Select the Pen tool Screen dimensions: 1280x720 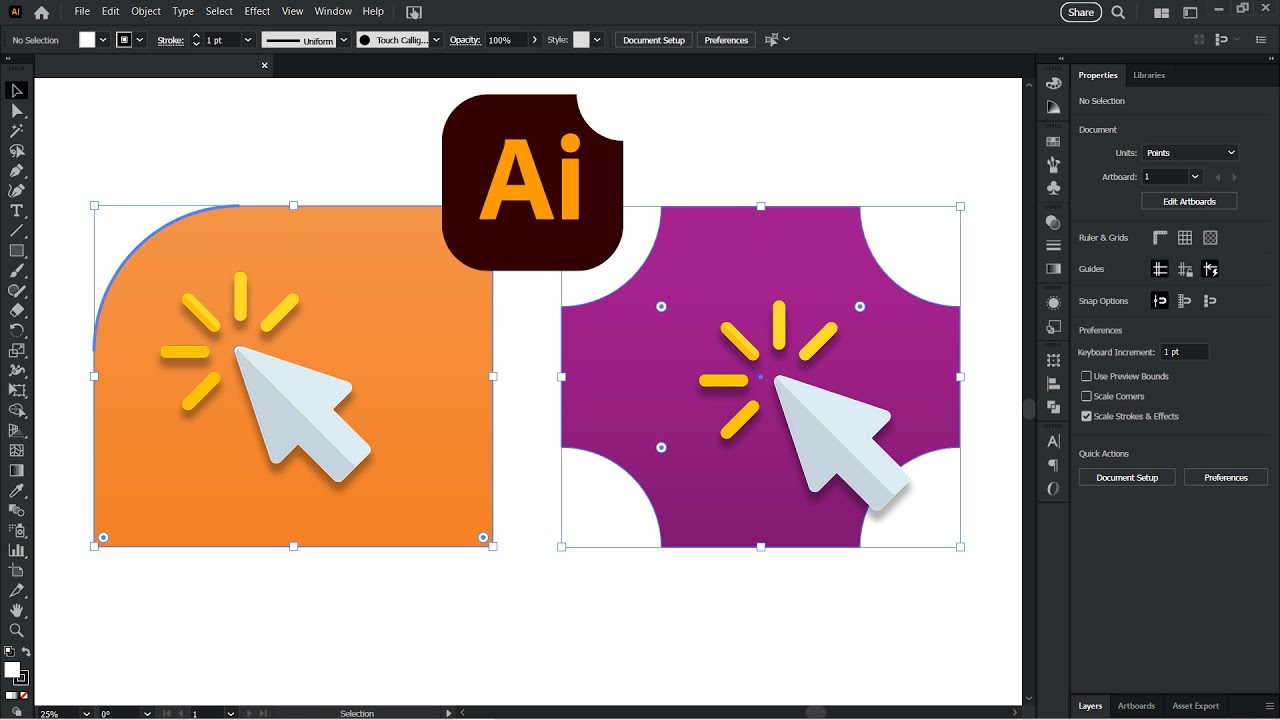click(x=17, y=171)
